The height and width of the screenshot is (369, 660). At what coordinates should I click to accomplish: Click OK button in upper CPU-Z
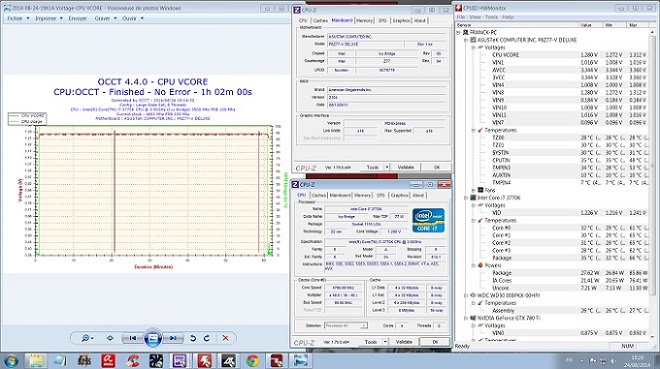[436, 167]
